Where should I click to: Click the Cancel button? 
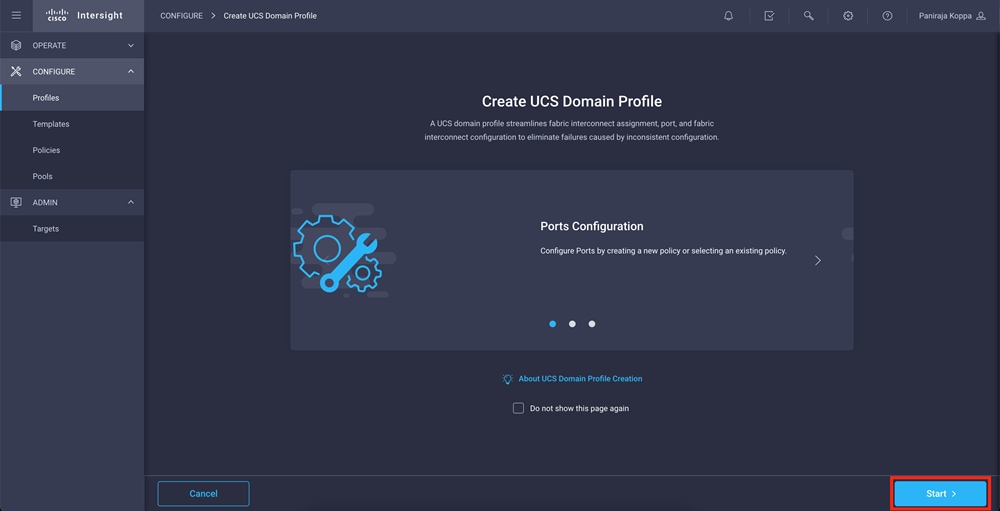pos(203,494)
